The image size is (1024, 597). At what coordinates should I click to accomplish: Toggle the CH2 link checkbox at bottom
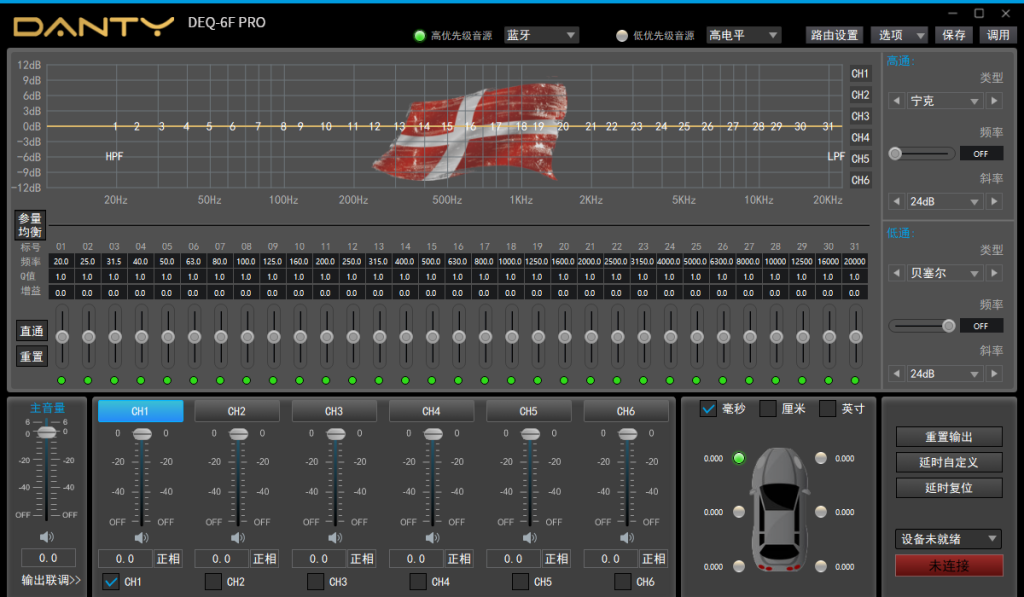click(213, 581)
